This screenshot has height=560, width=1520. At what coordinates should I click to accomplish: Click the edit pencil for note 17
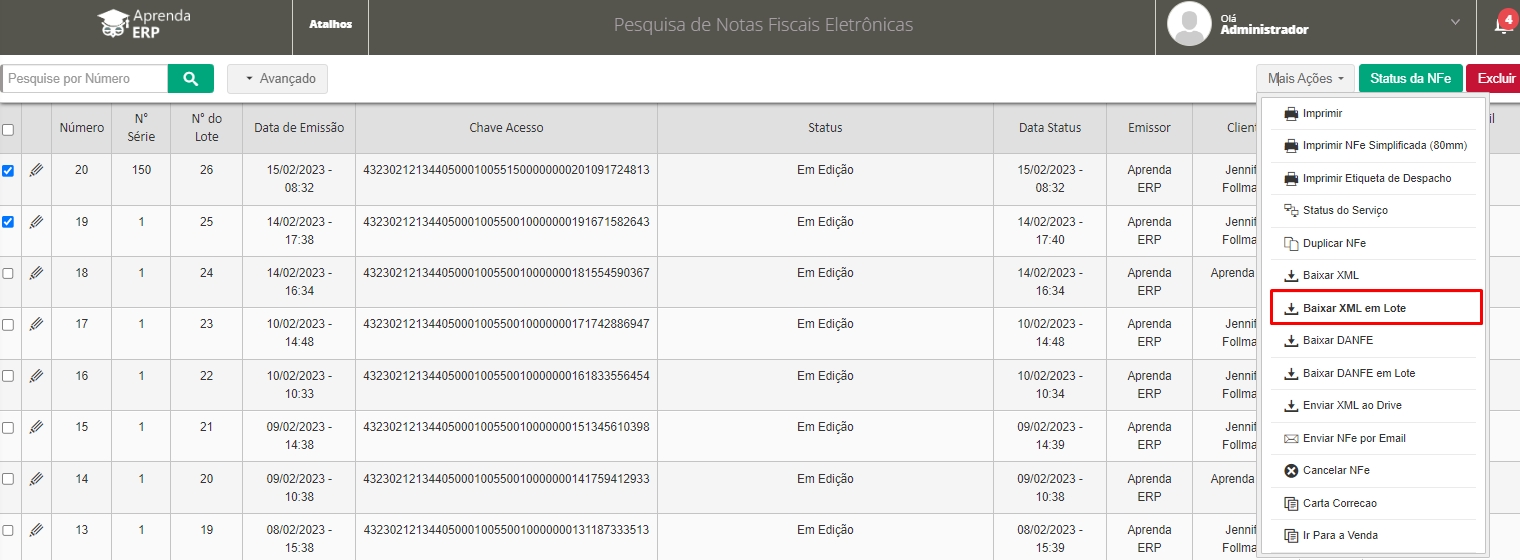click(36, 324)
